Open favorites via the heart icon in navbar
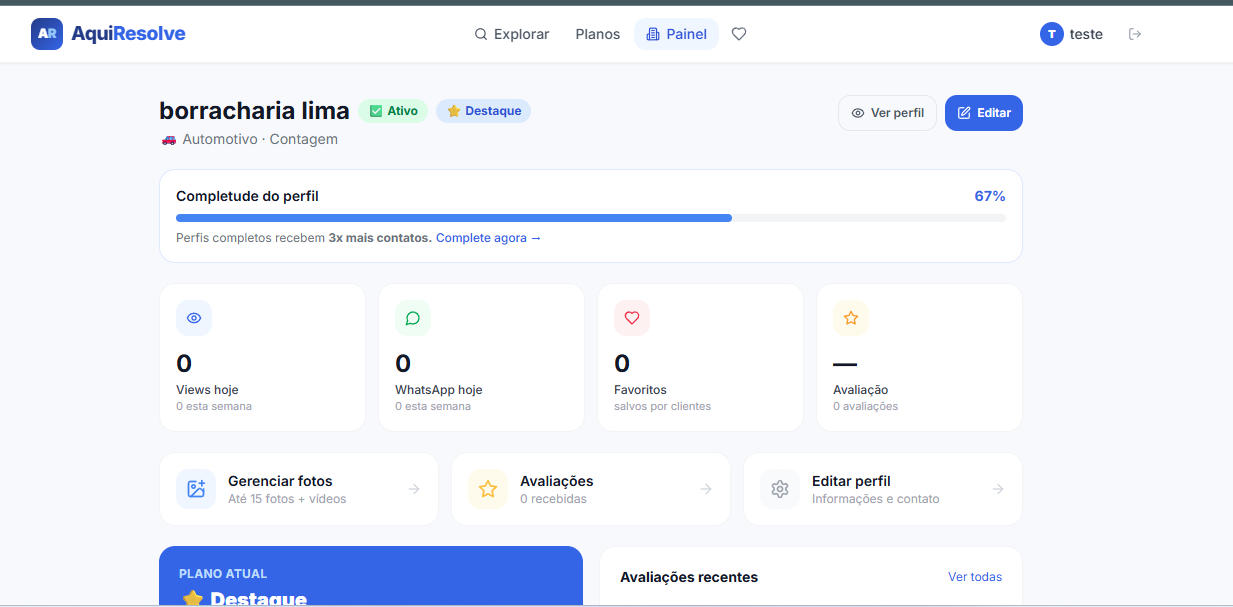 click(x=739, y=34)
